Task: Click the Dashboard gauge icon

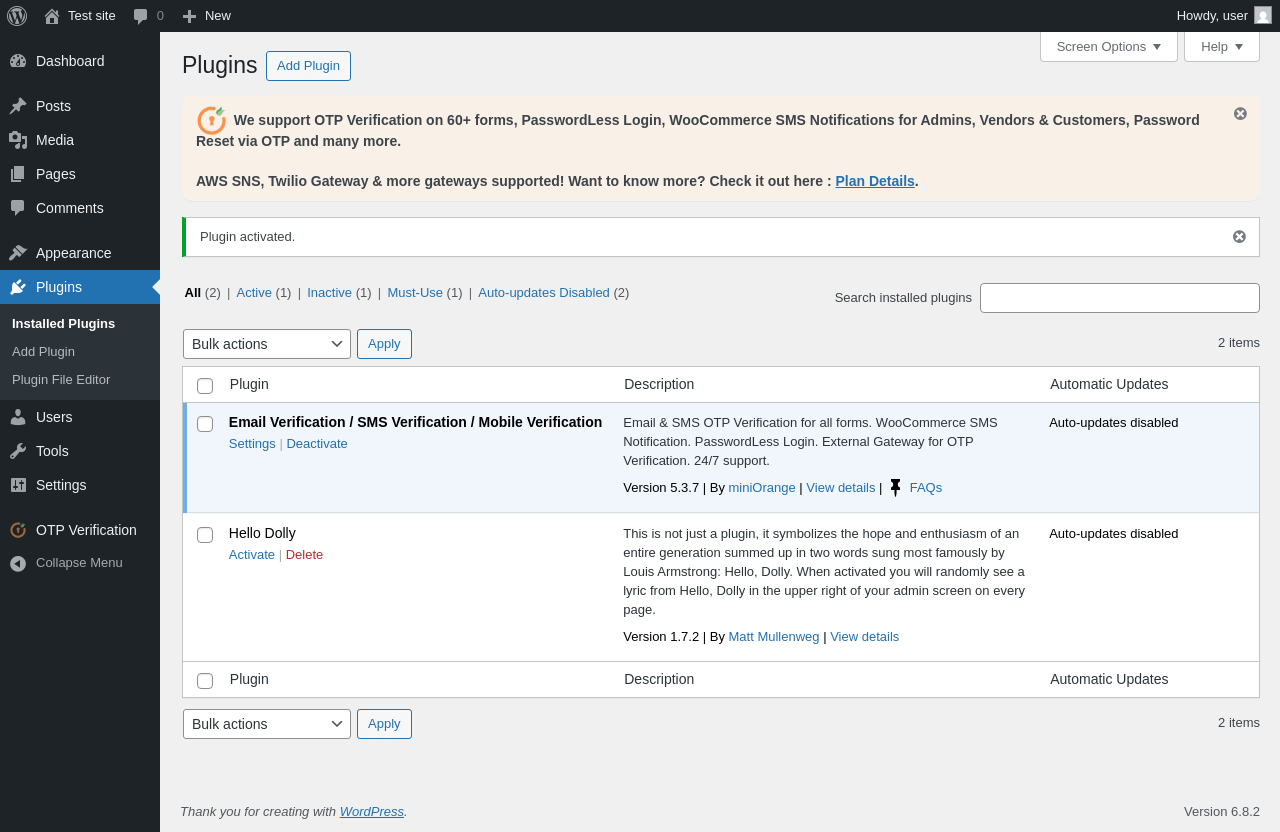Action: pos(18,61)
